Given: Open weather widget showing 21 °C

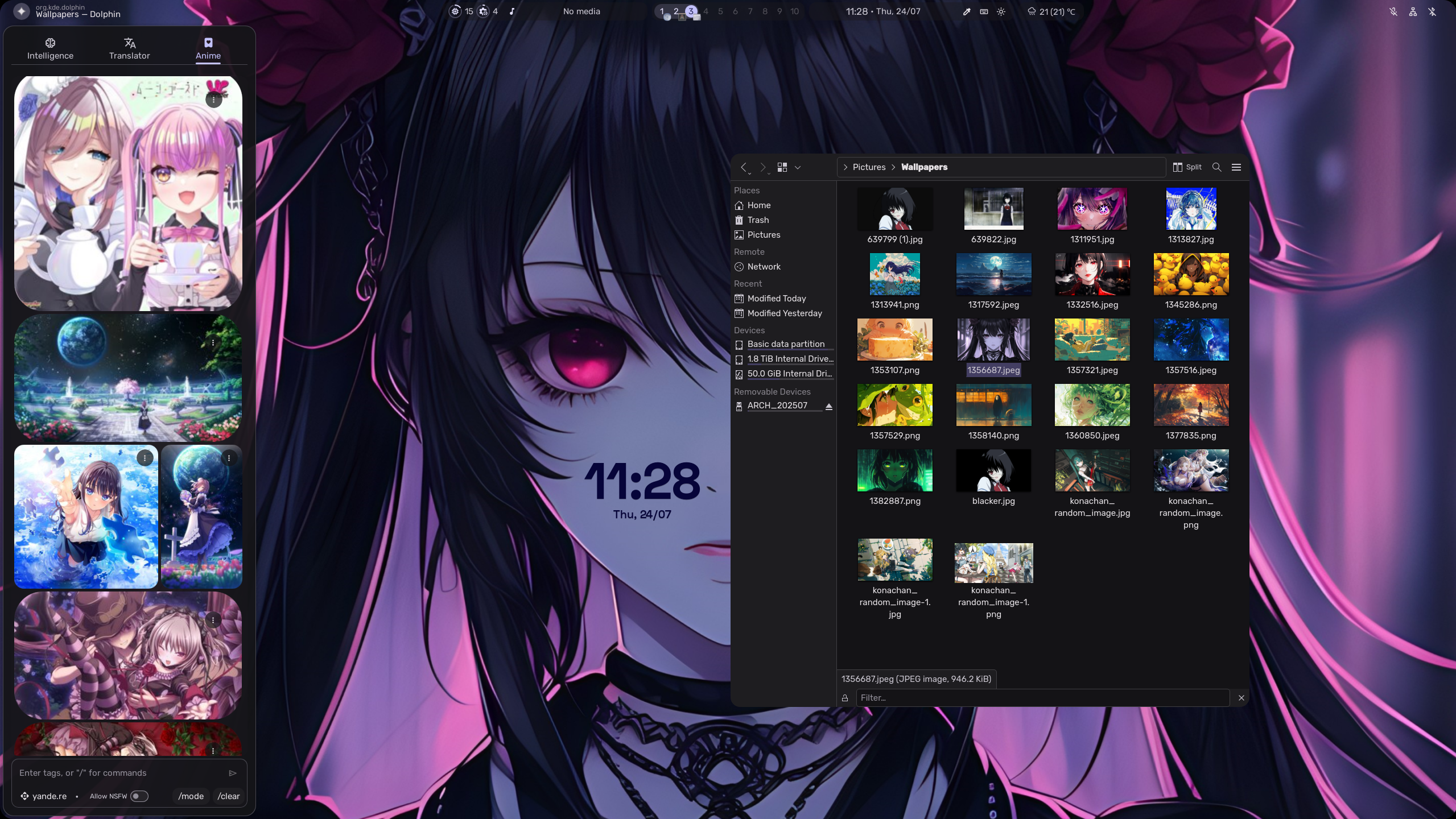Looking at the screenshot, I should (x=1051, y=11).
